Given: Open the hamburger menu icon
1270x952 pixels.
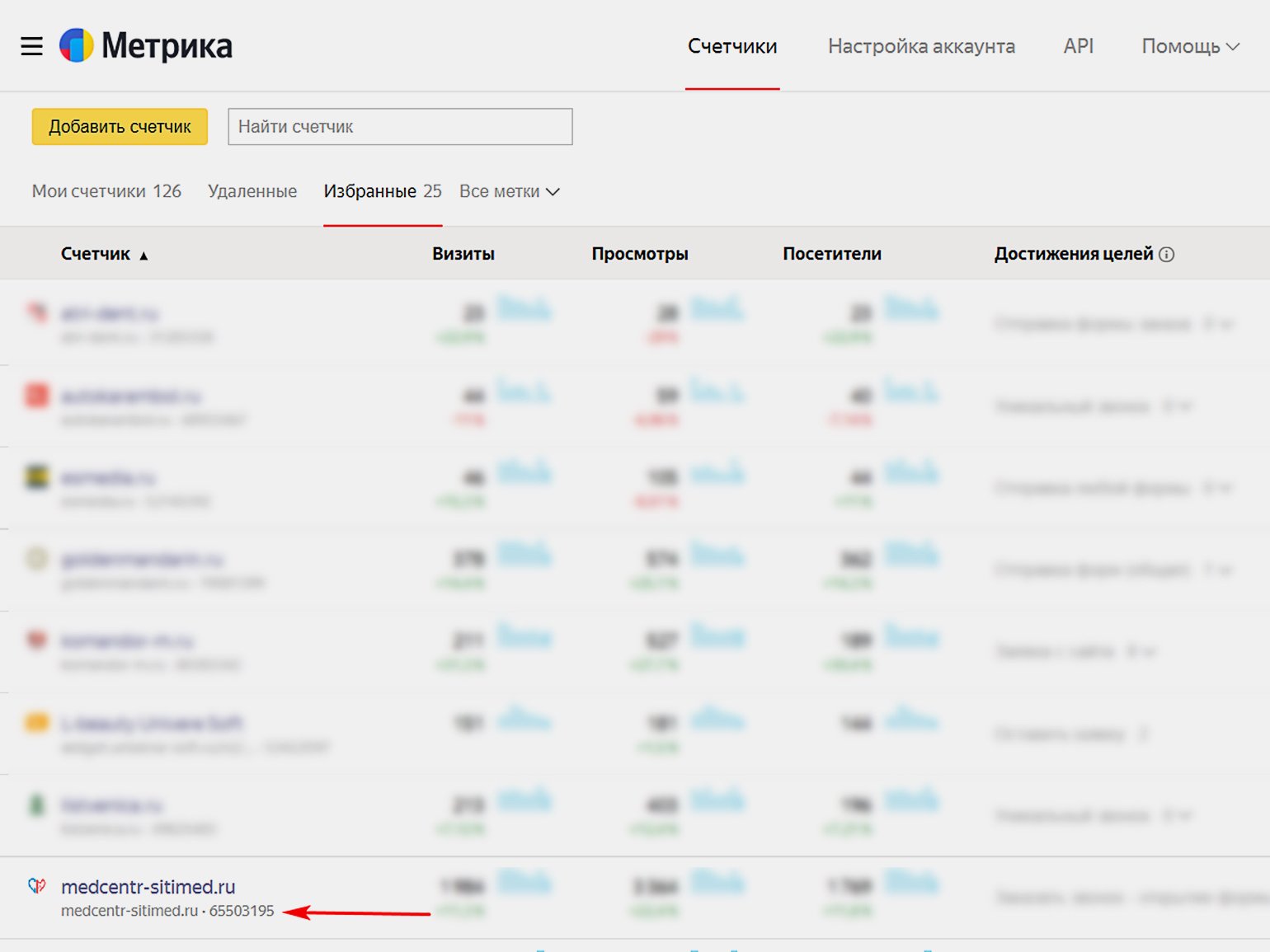Looking at the screenshot, I should [31, 46].
